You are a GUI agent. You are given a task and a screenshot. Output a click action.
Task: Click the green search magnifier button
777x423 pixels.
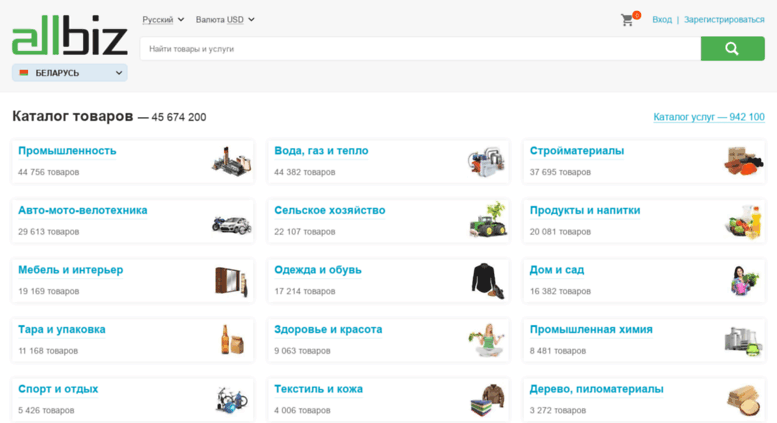732,49
